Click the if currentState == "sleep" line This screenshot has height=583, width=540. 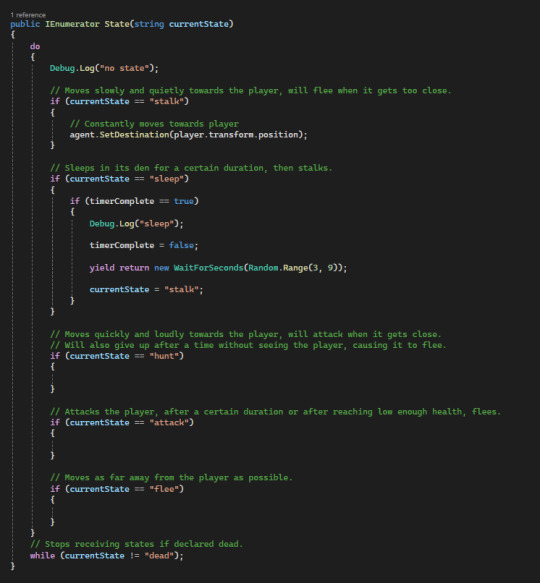tap(119, 179)
